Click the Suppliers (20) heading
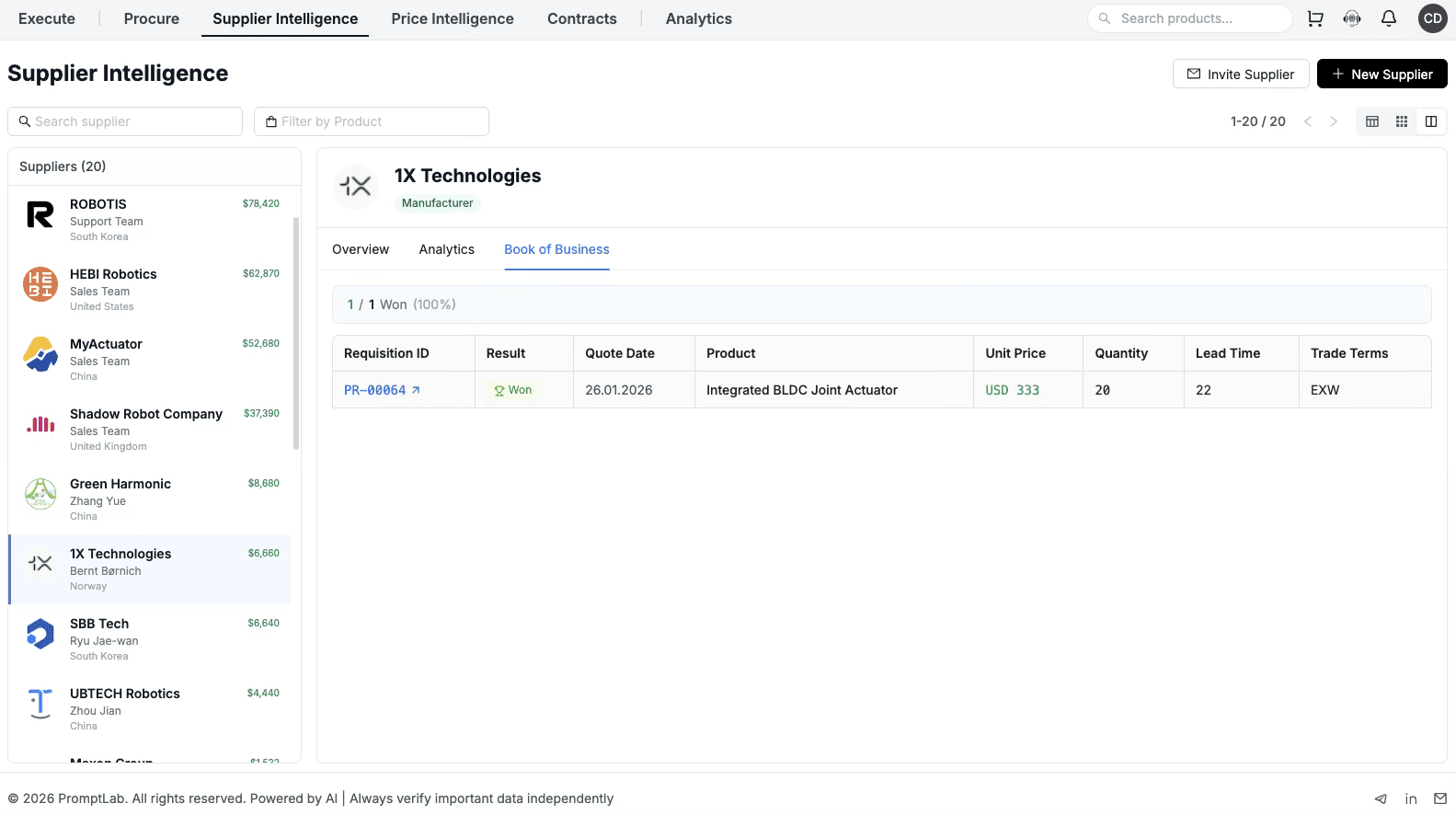 (x=63, y=166)
